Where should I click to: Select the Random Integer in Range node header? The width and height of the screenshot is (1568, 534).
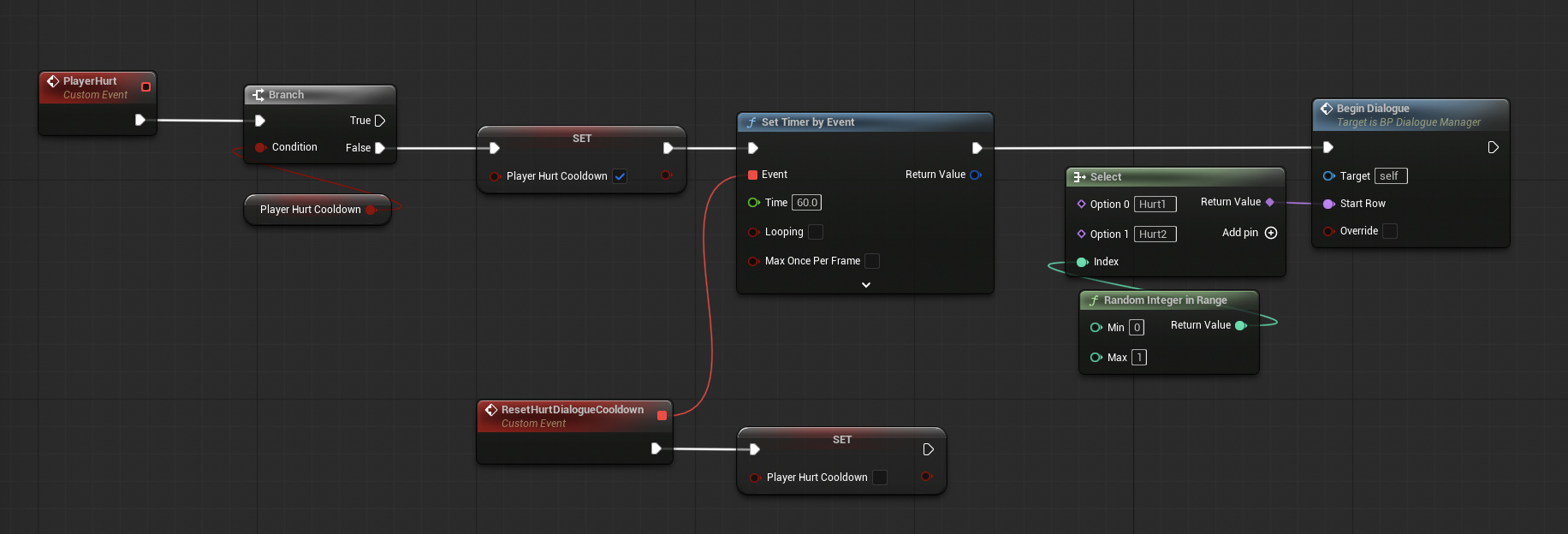1169,300
